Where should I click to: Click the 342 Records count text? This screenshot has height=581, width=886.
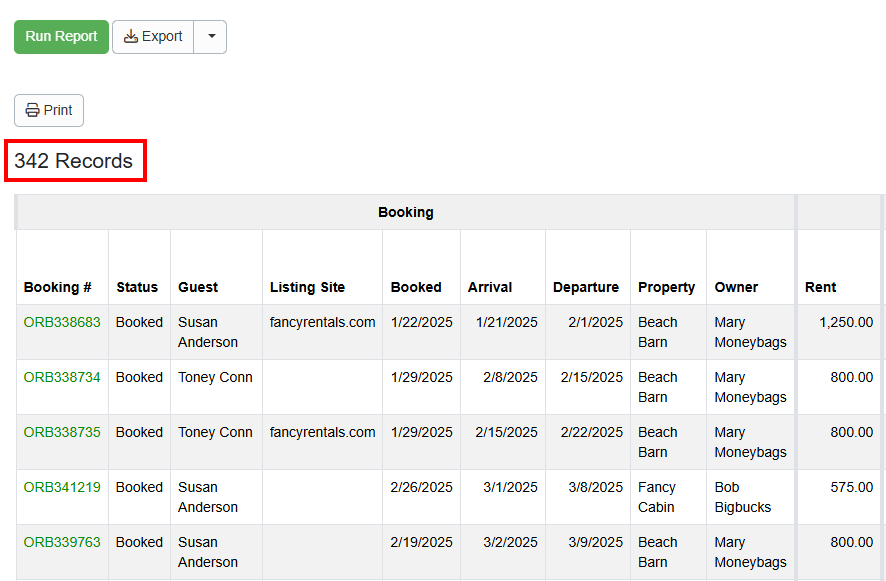coord(73,161)
